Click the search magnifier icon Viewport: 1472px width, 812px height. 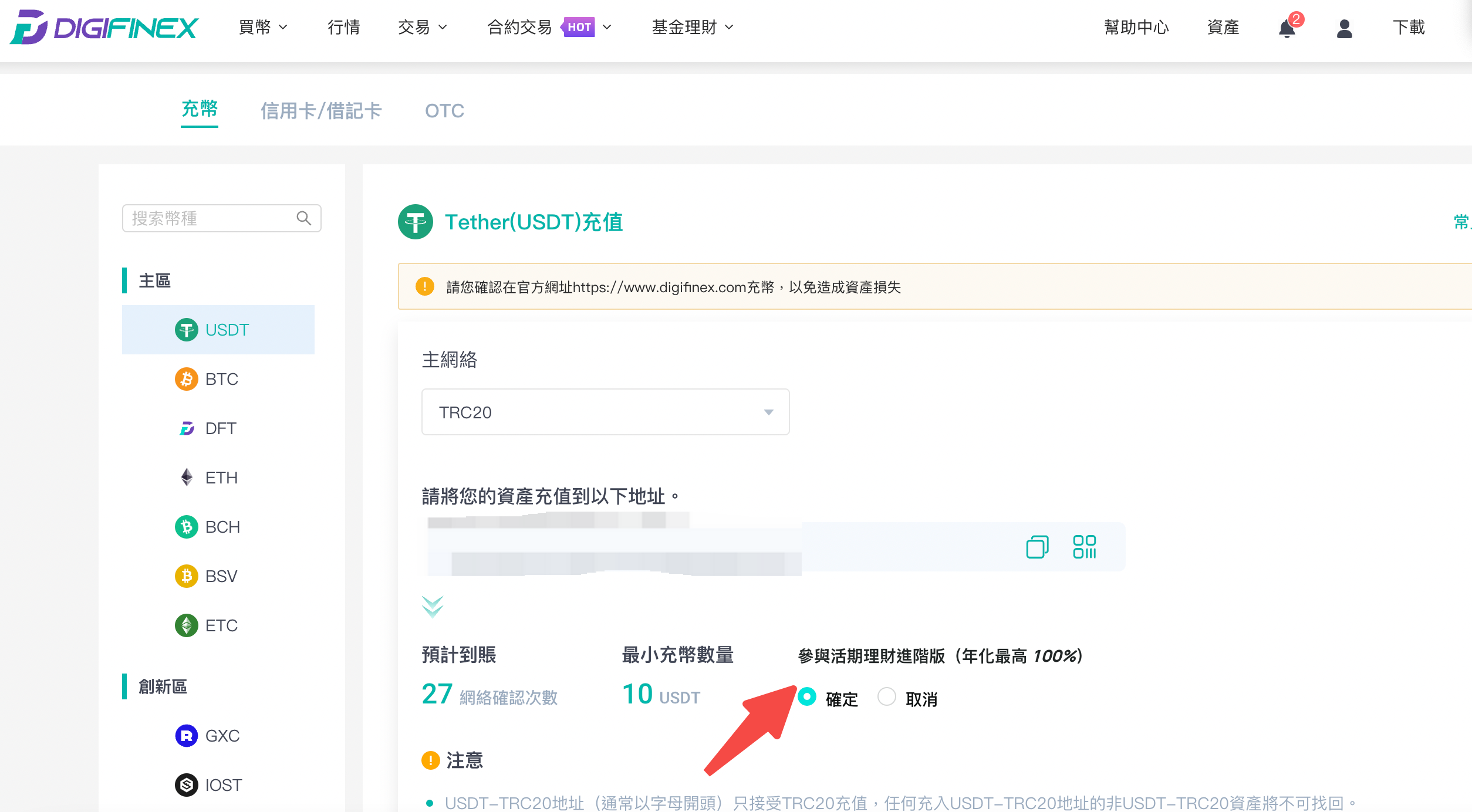point(303,218)
